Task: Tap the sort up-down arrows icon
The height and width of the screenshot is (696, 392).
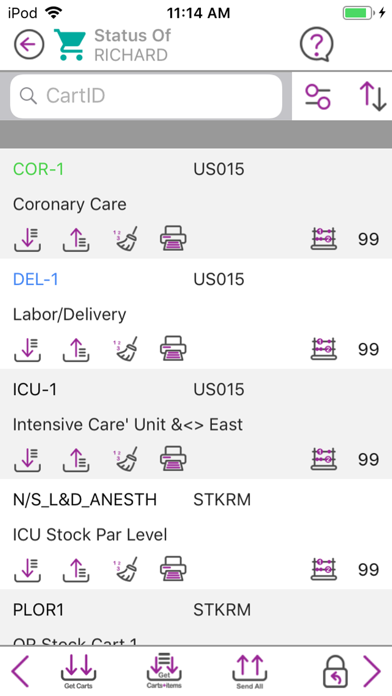Action: click(372, 96)
